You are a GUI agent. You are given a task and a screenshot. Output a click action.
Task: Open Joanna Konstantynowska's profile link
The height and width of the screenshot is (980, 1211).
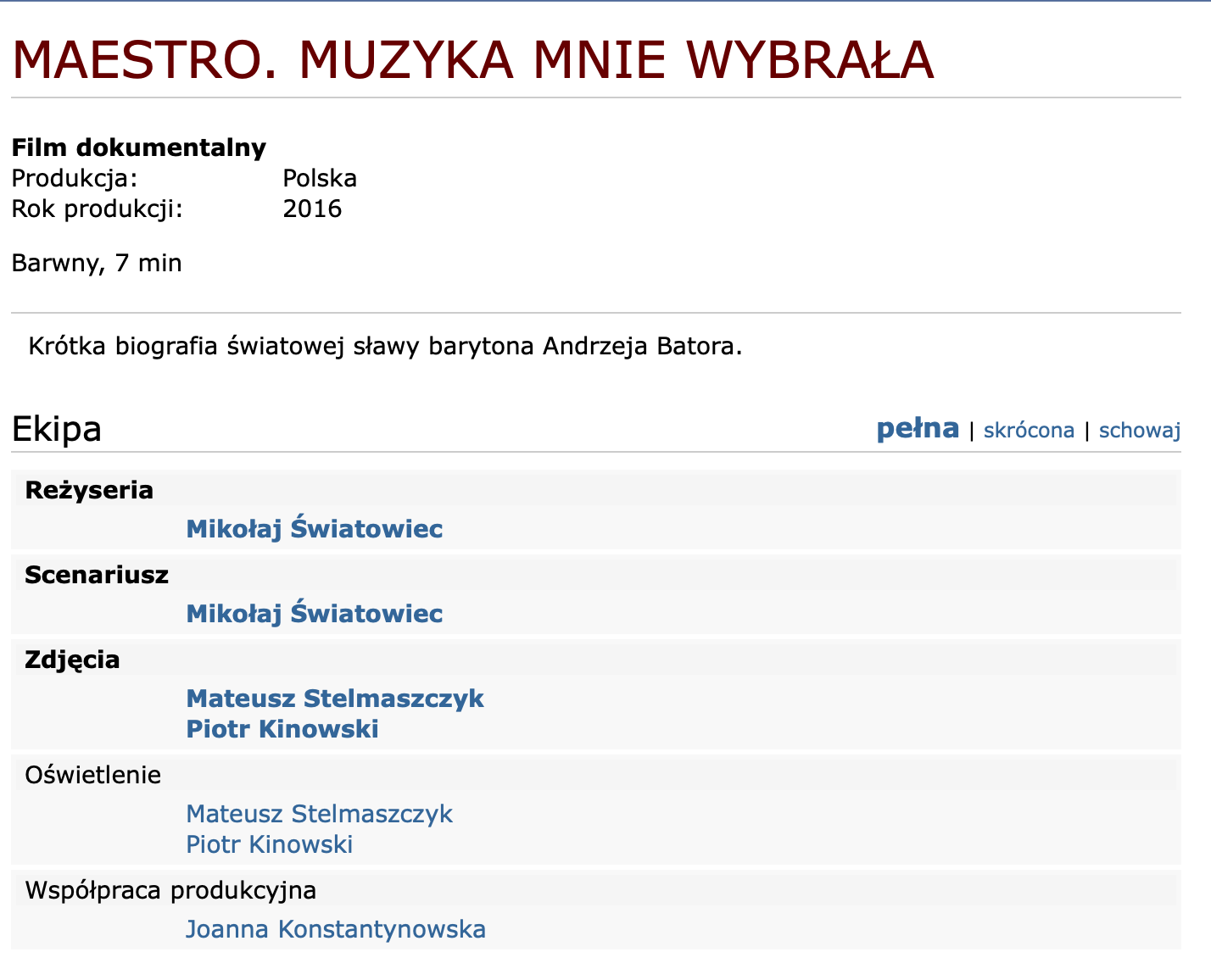[335, 929]
